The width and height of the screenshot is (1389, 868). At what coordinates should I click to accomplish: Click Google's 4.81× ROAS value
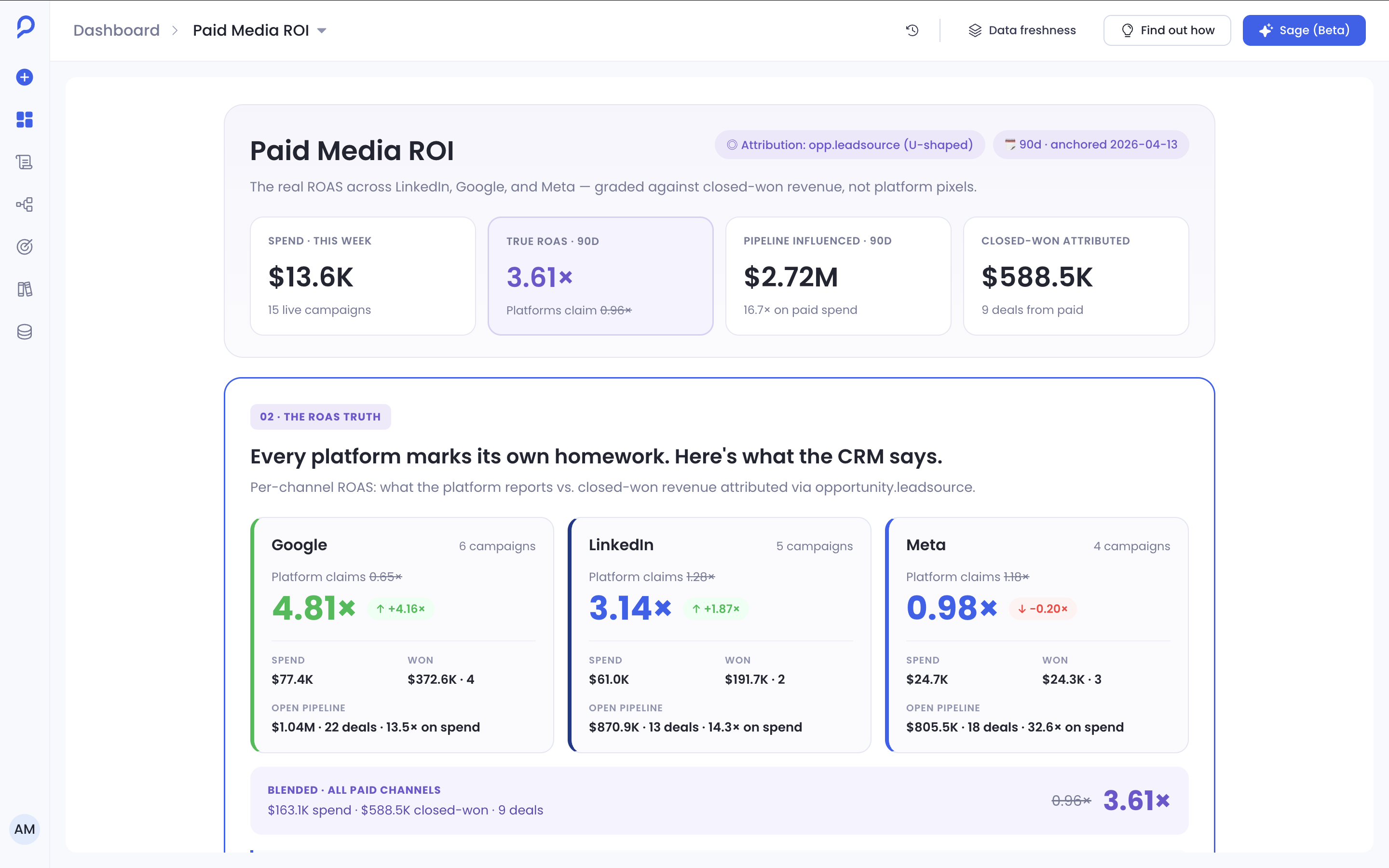pos(314,608)
